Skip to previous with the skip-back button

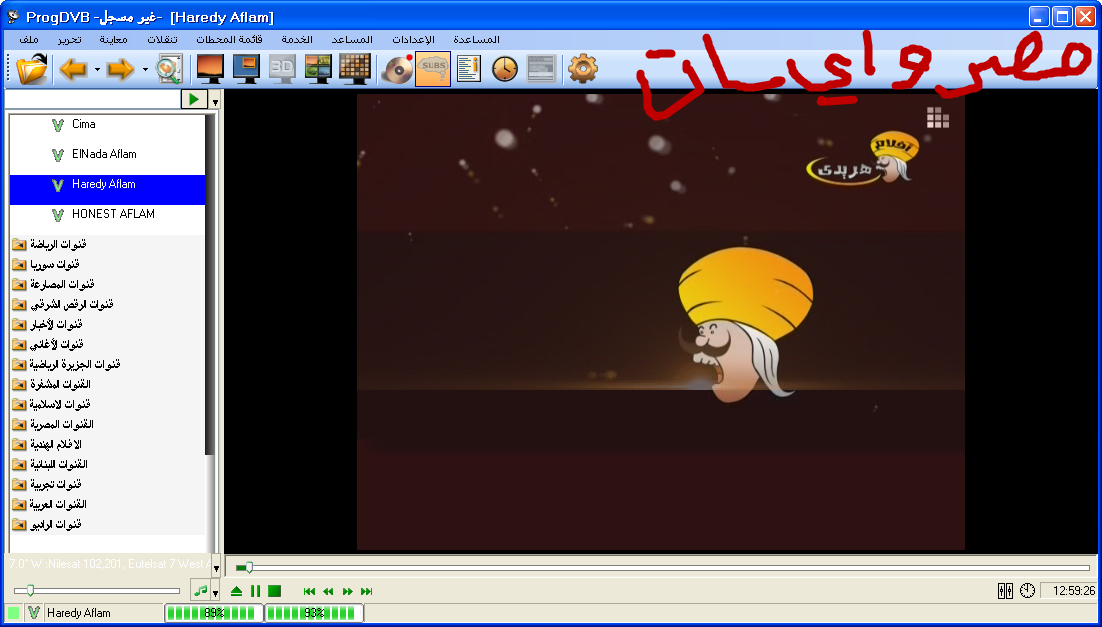tap(309, 592)
